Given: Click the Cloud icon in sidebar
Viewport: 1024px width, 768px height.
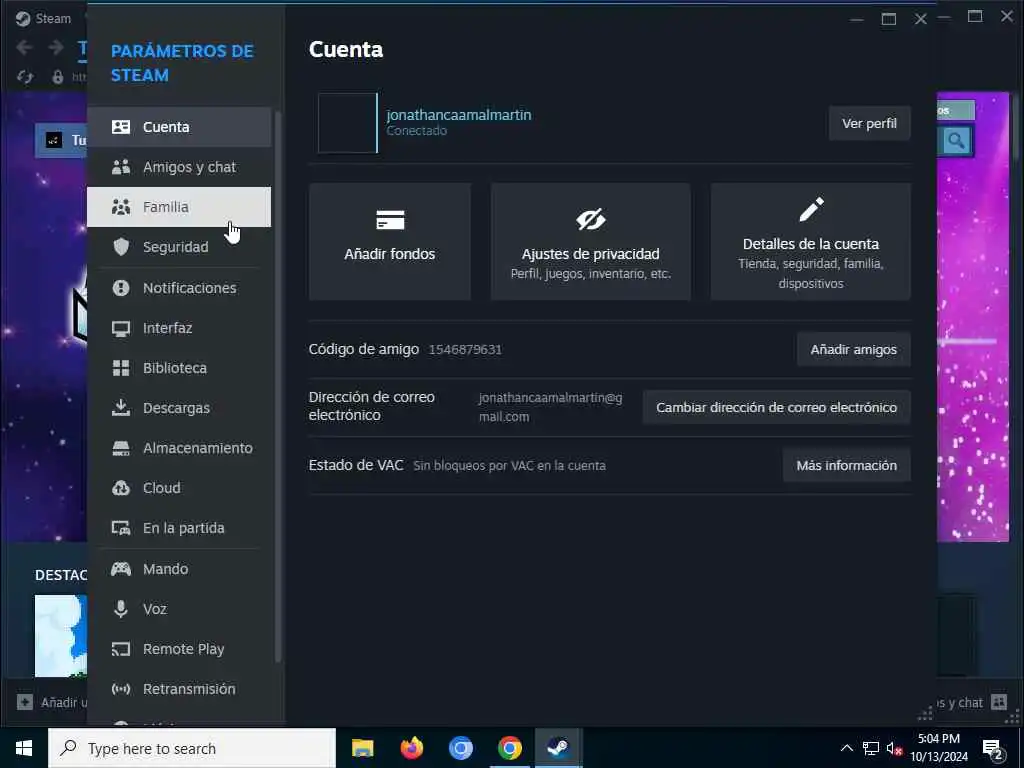Looking at the screenshot, I should click(121, 488).
